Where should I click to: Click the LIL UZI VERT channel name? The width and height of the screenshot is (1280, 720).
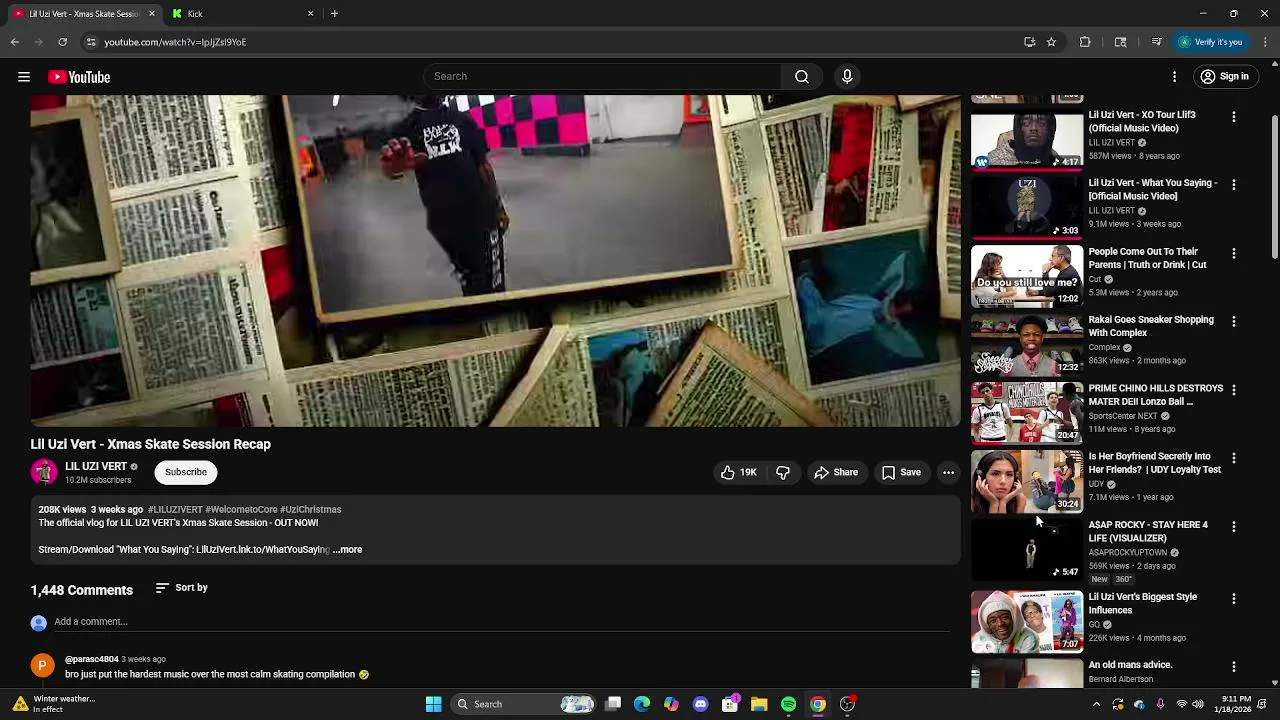[96, 467]
